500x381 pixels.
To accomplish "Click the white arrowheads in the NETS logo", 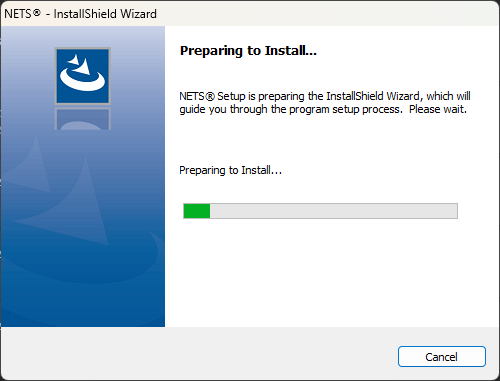I will pos(79,65).
